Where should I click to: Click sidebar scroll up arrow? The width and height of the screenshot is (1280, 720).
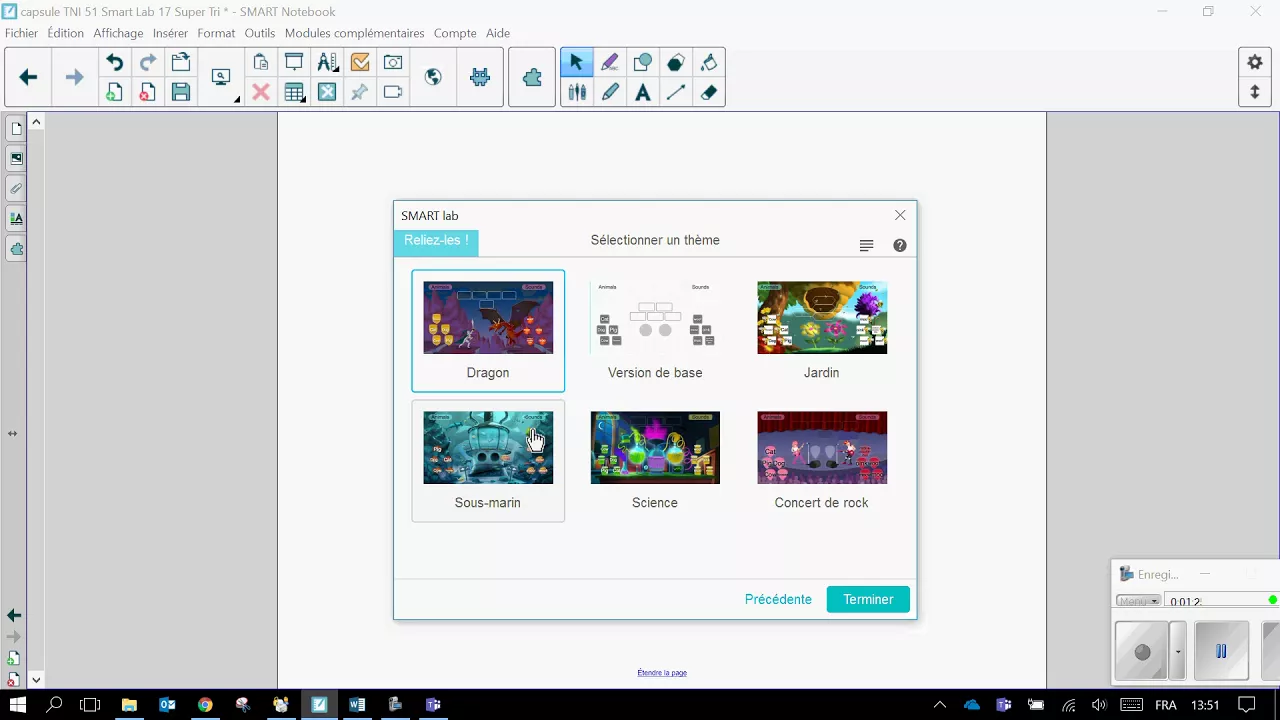pyautogui.click(x=36, y=122)
